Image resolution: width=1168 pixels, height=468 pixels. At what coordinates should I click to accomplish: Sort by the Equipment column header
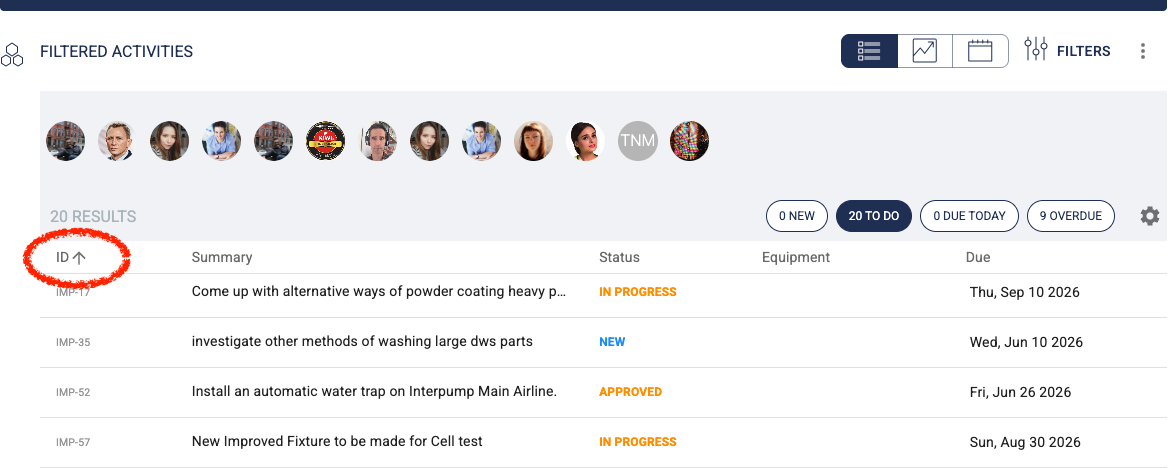(796, 257)
